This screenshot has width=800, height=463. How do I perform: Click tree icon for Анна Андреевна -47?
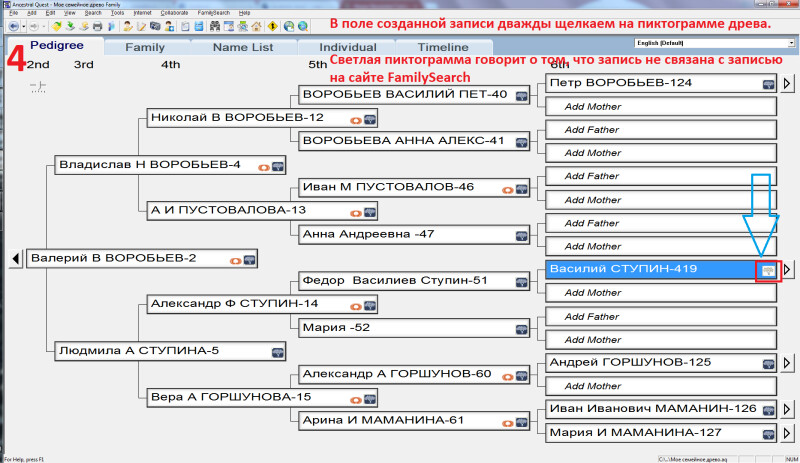point(521,236)
